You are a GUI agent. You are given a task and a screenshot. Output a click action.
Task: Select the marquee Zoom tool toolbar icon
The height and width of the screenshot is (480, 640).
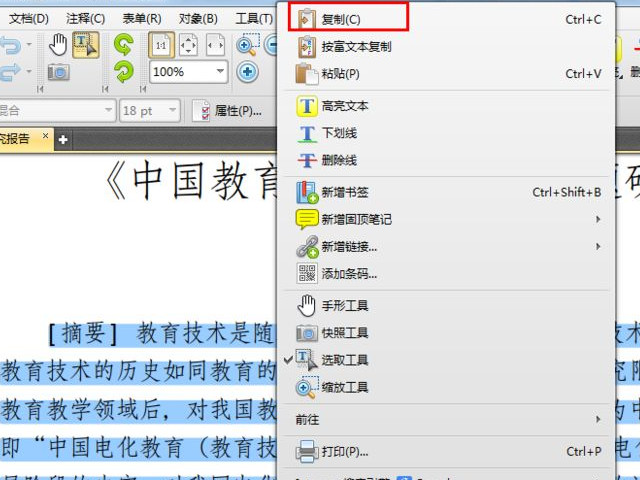click(x=247, y=45)
